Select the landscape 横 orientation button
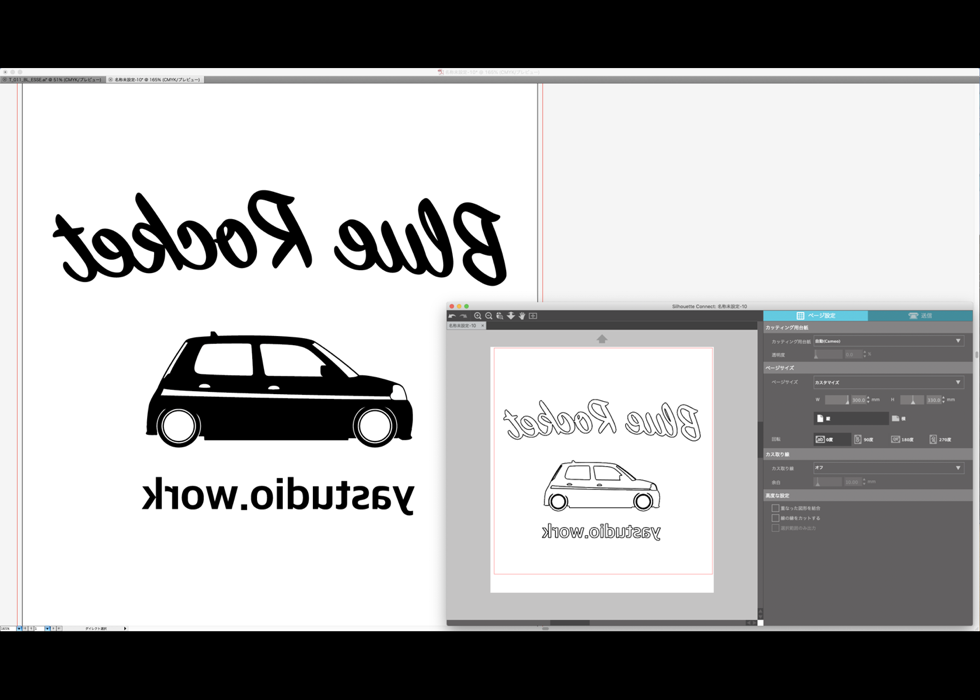 click(x=897, y=419)
